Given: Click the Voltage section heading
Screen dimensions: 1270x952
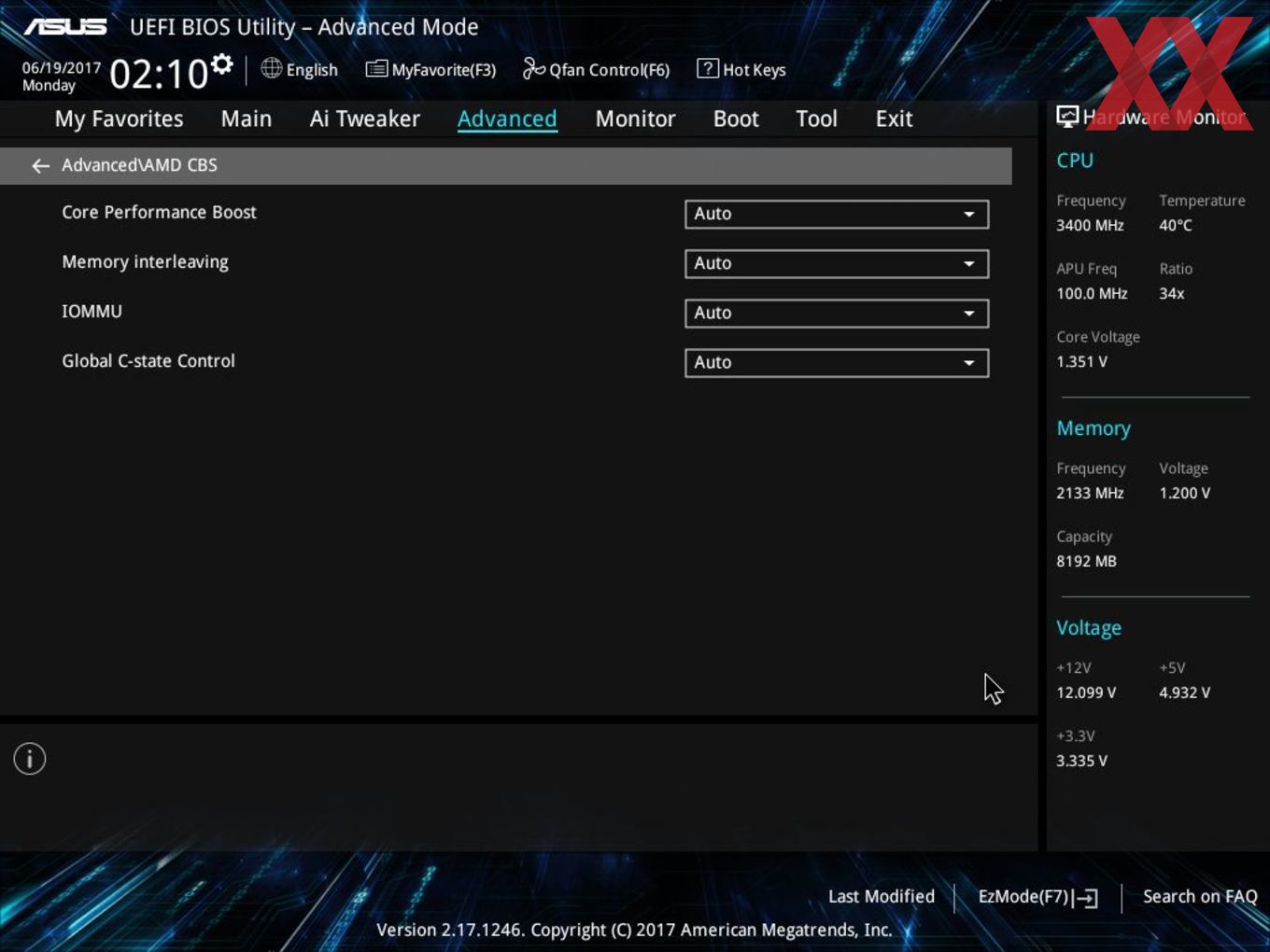Looking at the screenshot, I should [1089, 628].
